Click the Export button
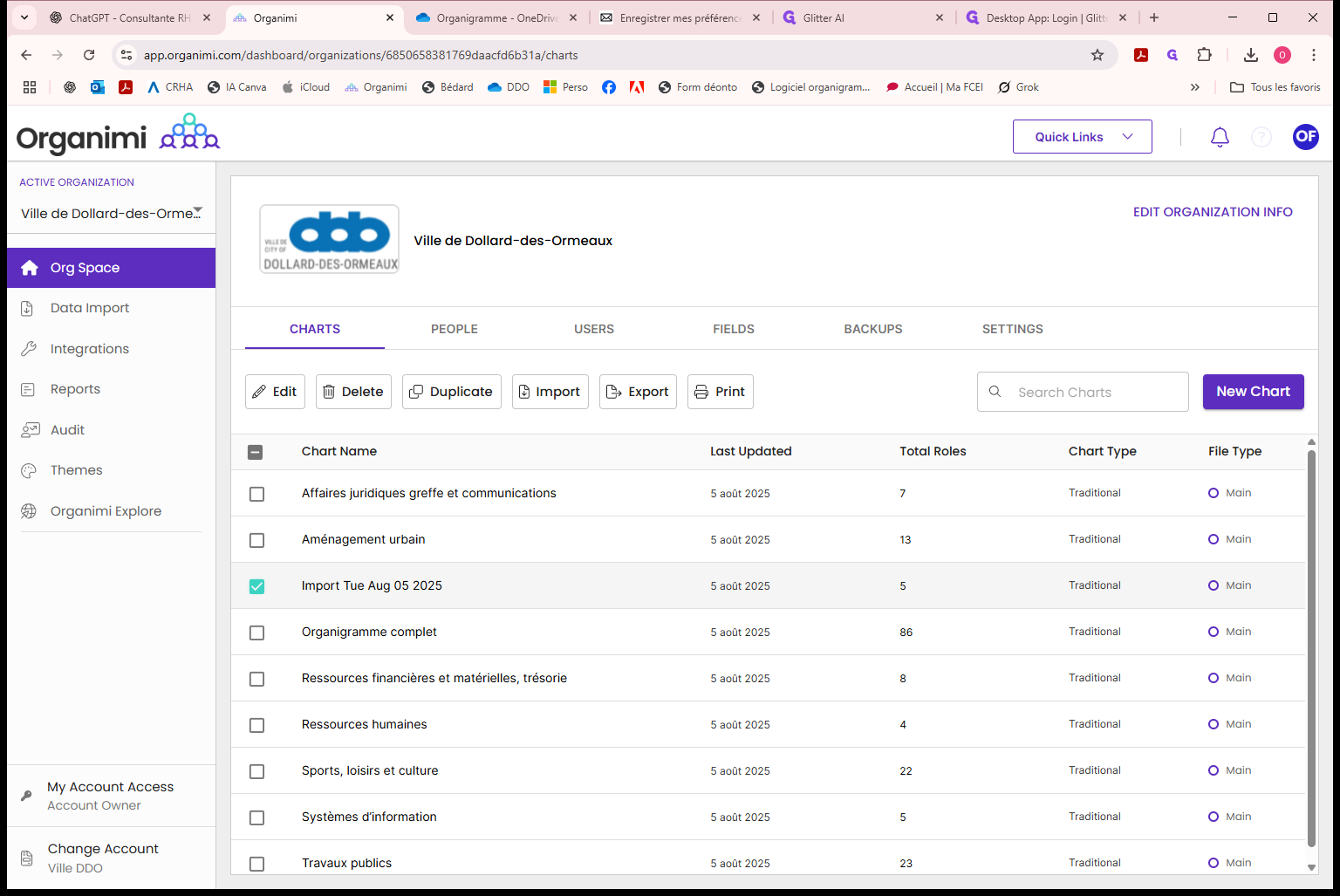The image size is (1340, 896). click(638, 392)
